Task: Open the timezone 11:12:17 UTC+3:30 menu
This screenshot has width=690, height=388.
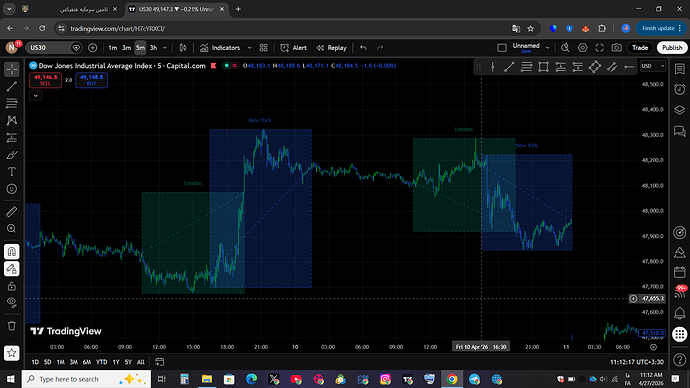Action: coord(637,362)
